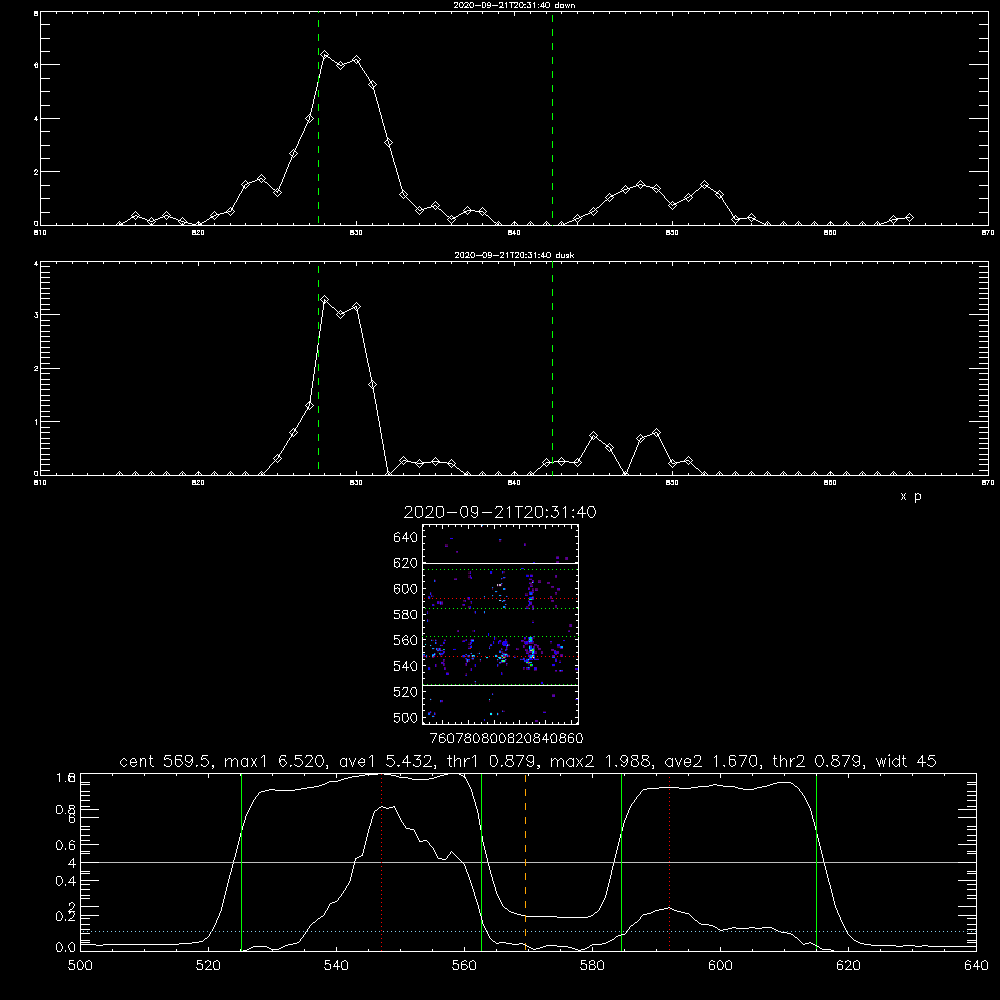Click the first green dashed line in dusk plot
The height and width of the screenshot is (1000, 1000).
pos(318,369)
